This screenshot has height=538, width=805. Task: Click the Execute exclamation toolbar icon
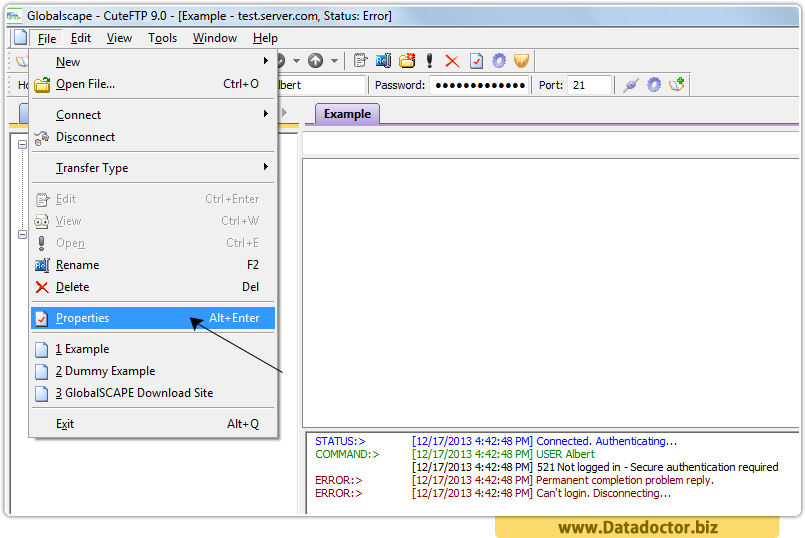[430, 61]
